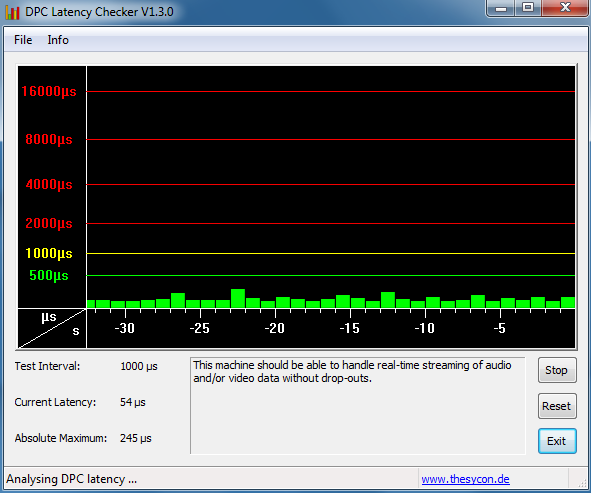Minimize the DPC Latency Checker window
591x493 pixels.
pos(501,8)
